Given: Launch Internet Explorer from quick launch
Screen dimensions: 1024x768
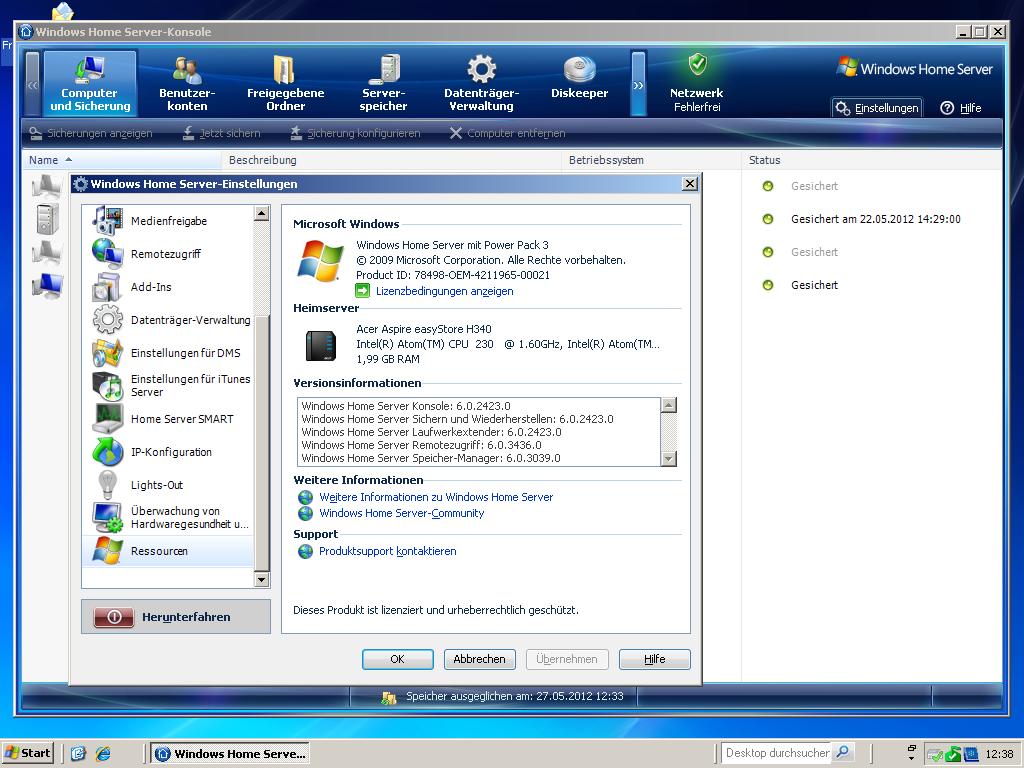Looking at the screenshot, I should pyautogui.click(x=103, y=754).
